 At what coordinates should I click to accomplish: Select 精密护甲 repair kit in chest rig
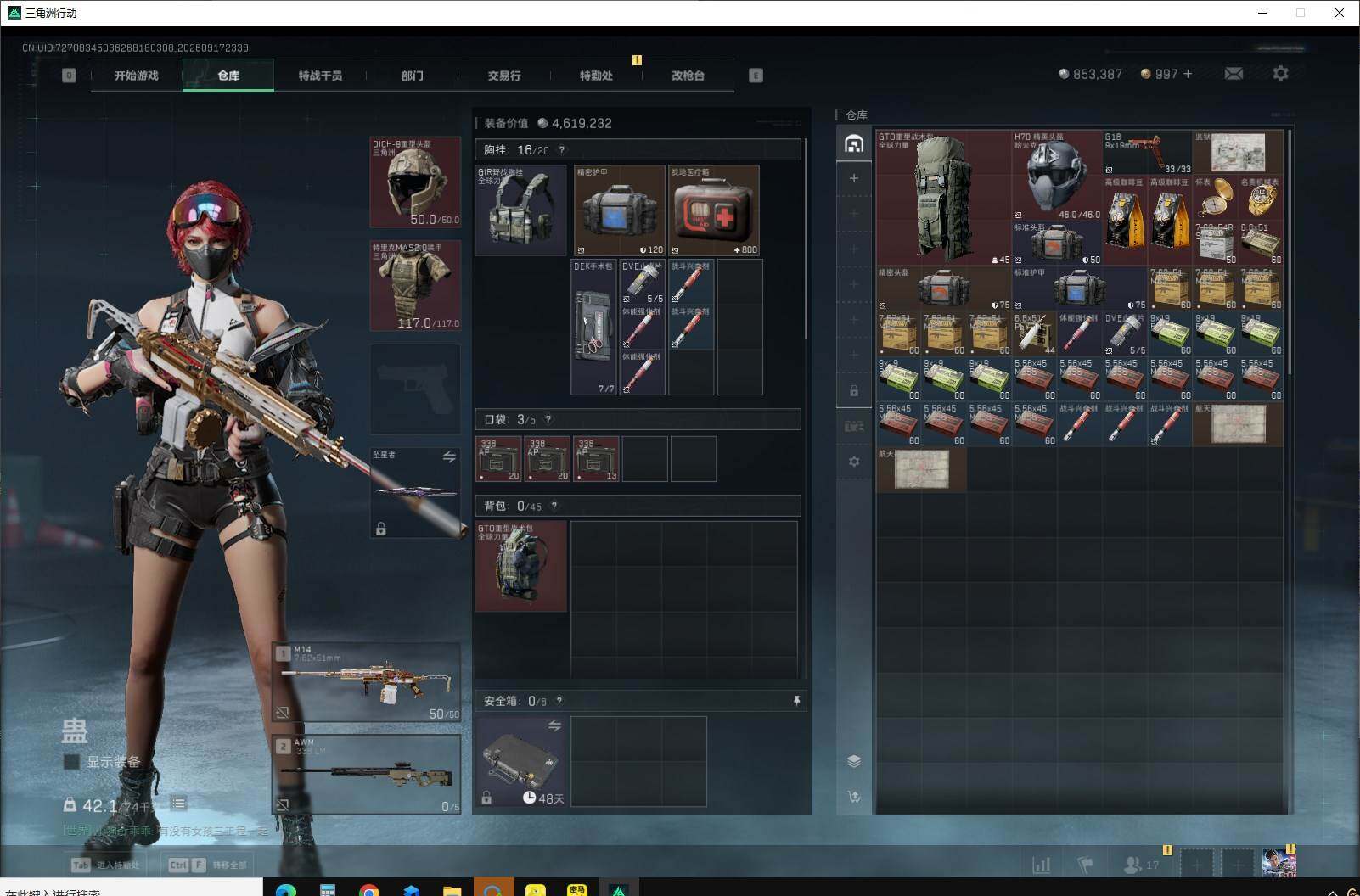coord(620,210)
